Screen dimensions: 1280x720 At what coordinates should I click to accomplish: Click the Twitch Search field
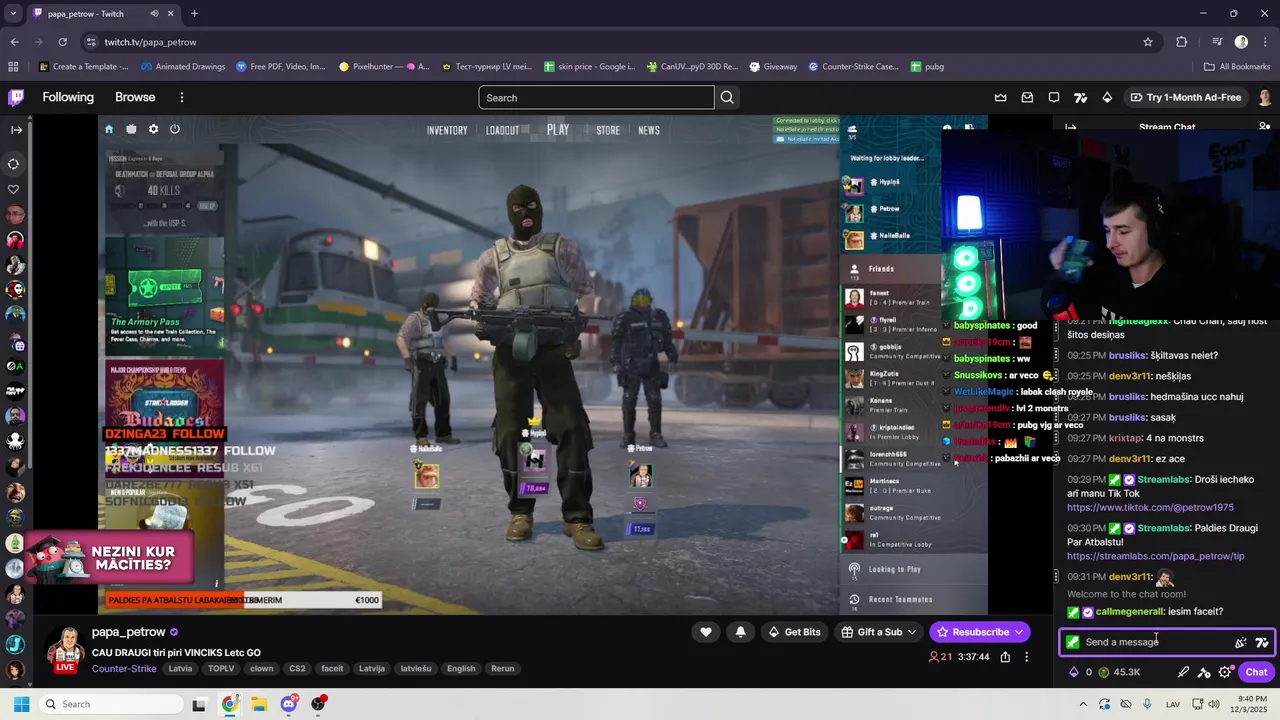[x=596, y=97]
